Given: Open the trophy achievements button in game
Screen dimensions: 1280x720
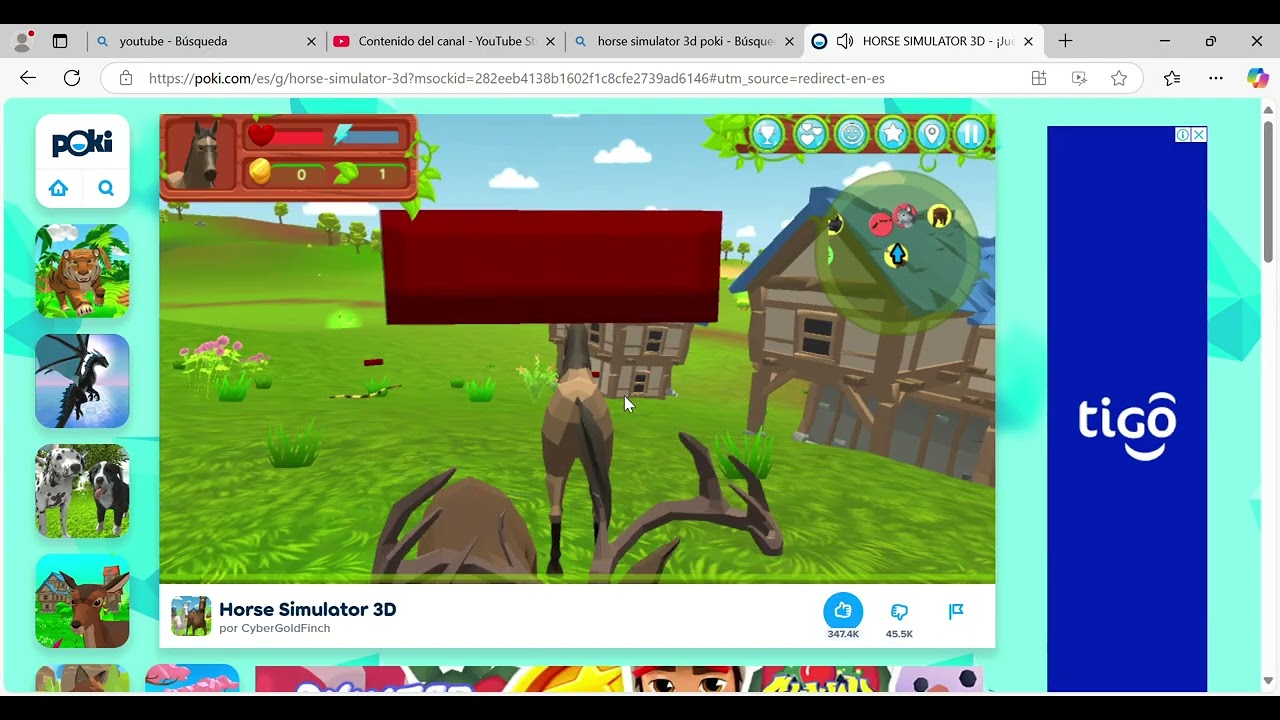Looking at the screenshot, I should coord(767,134).
